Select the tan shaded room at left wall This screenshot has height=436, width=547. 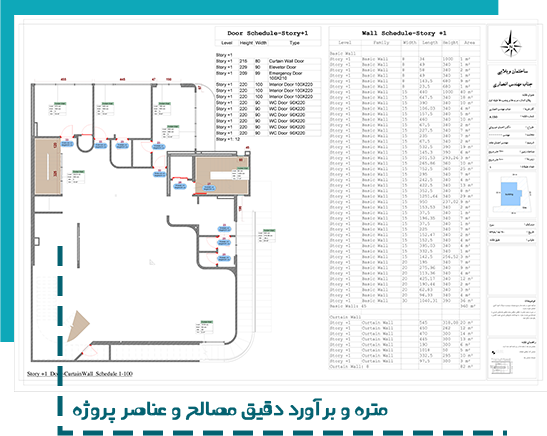point(48,166)
